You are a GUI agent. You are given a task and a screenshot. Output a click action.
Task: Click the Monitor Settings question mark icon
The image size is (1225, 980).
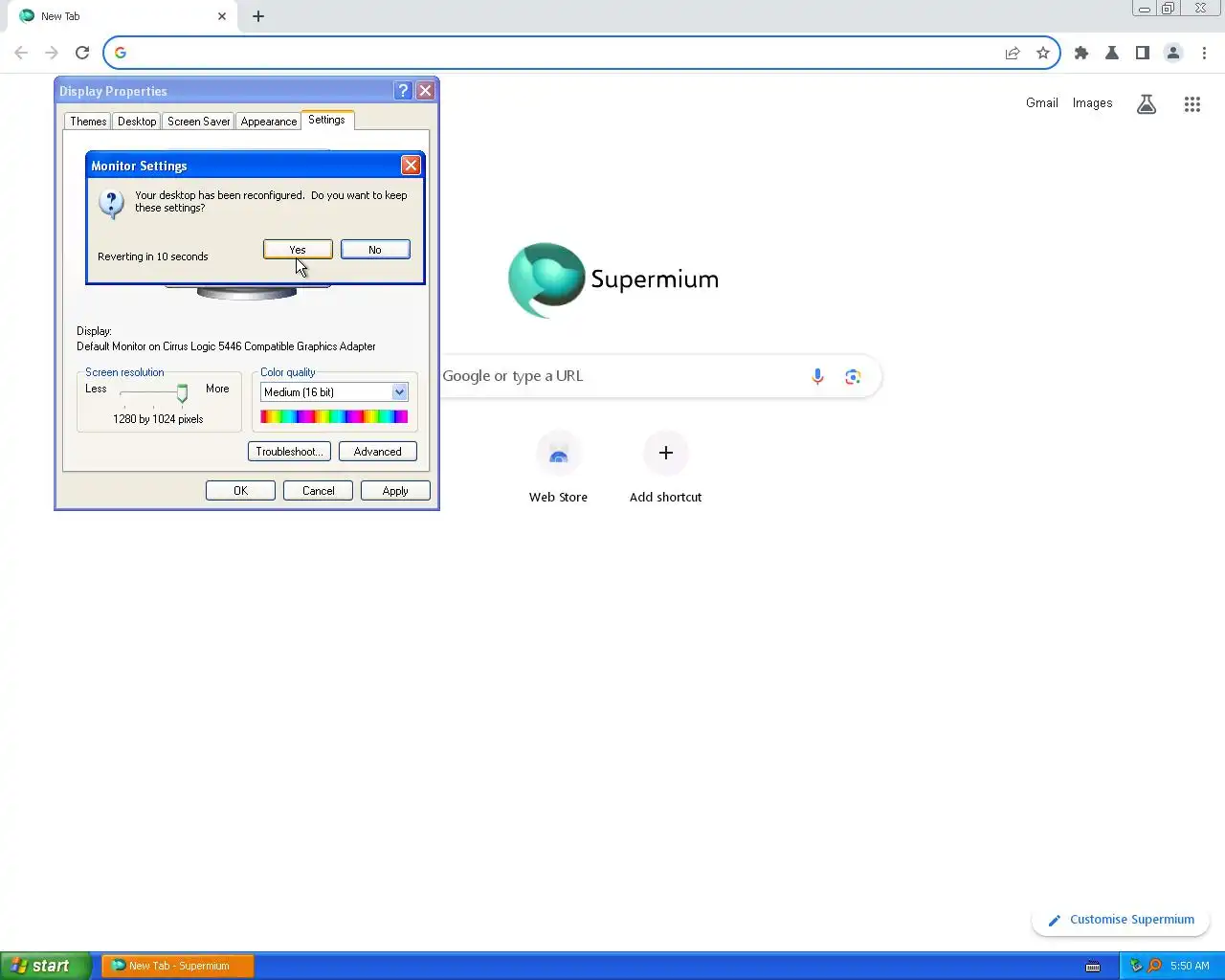coord(112,203)
